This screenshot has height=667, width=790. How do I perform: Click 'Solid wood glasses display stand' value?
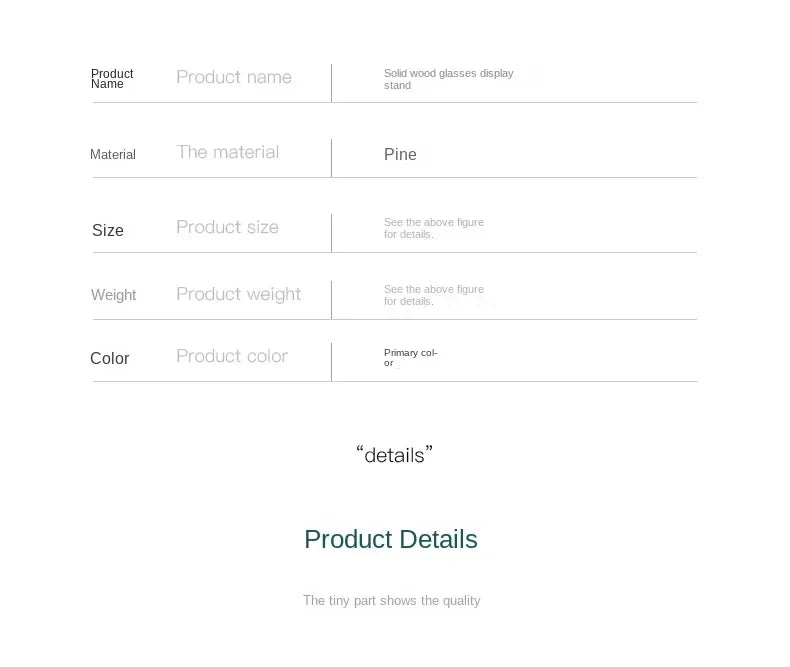click(x=448, y=79)
